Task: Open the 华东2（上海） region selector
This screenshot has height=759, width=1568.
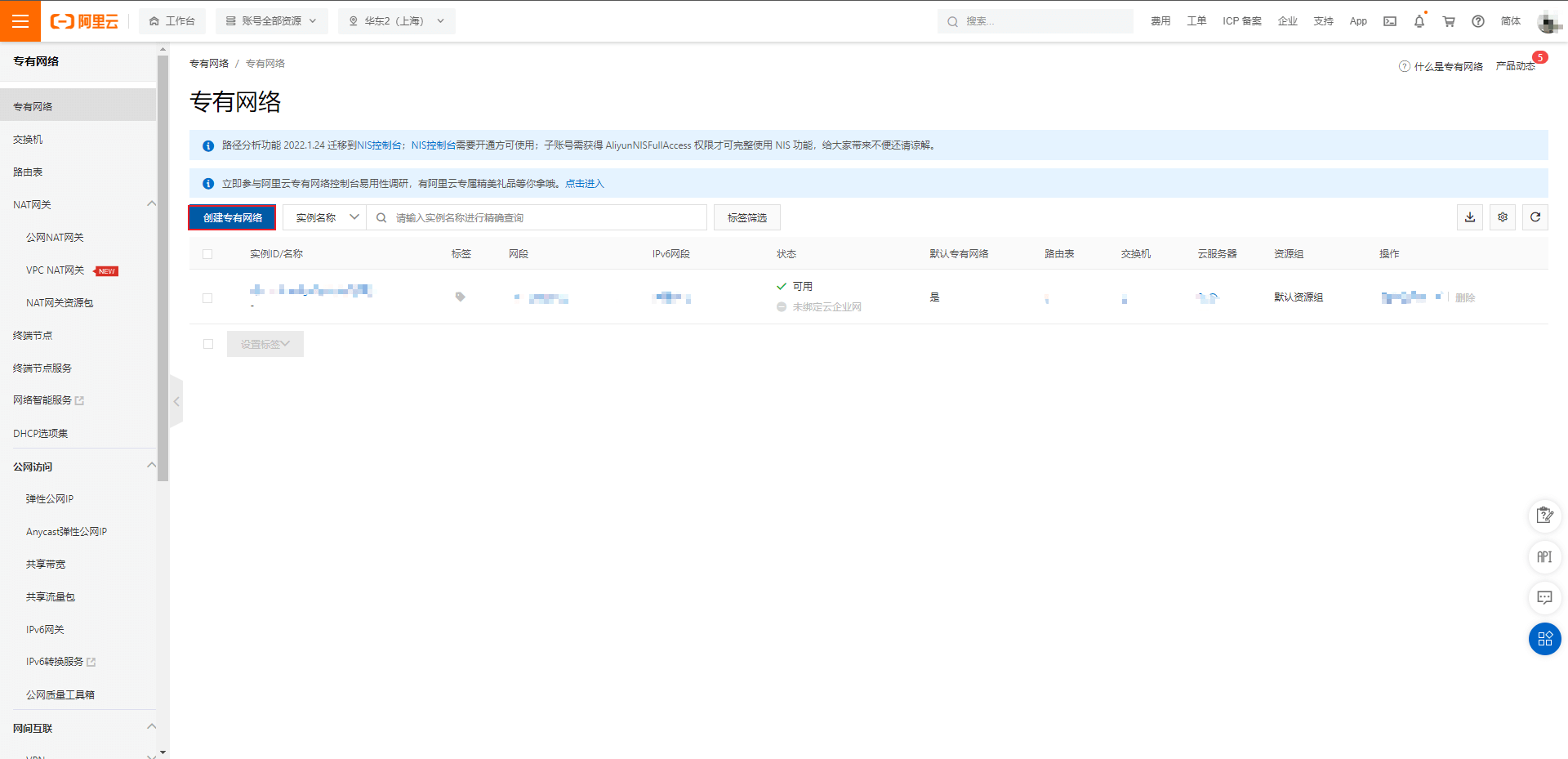Action: pyautogui.click(x=397, y=21)
